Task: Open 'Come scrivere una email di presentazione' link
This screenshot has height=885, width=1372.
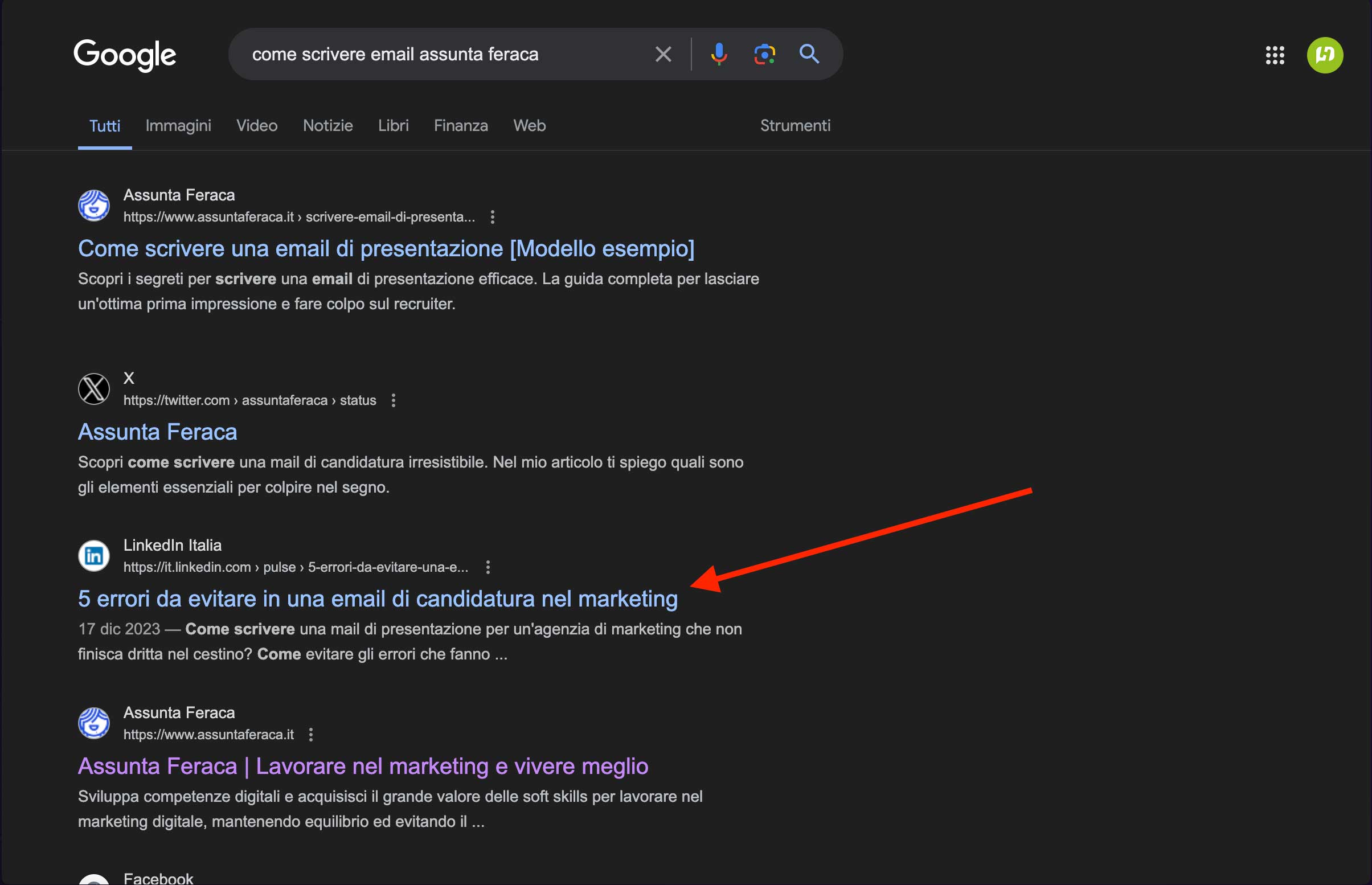Action: [x=386, y=249]
